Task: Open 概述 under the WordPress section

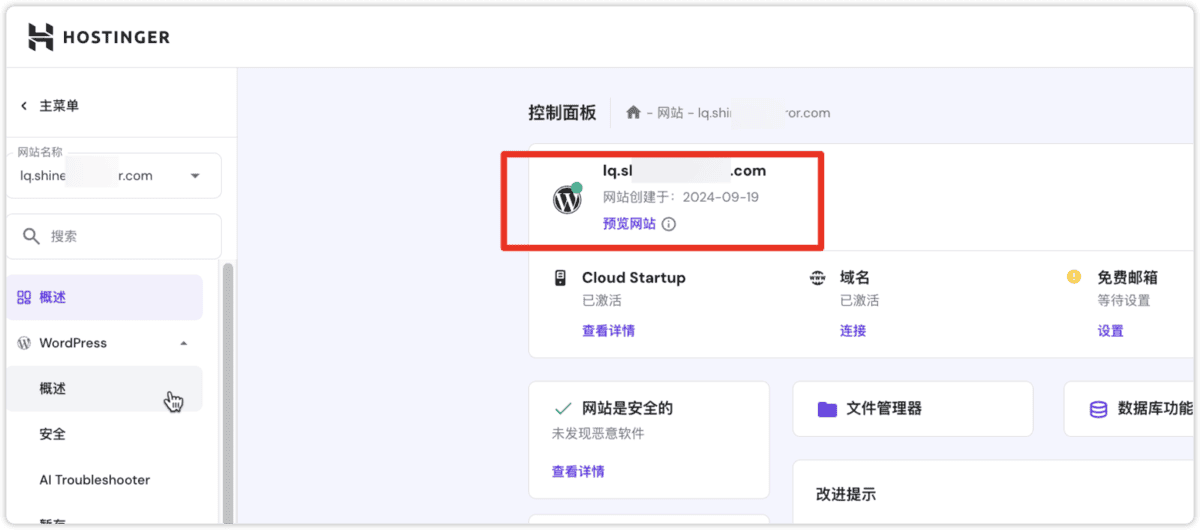Action: pos(104,389)
